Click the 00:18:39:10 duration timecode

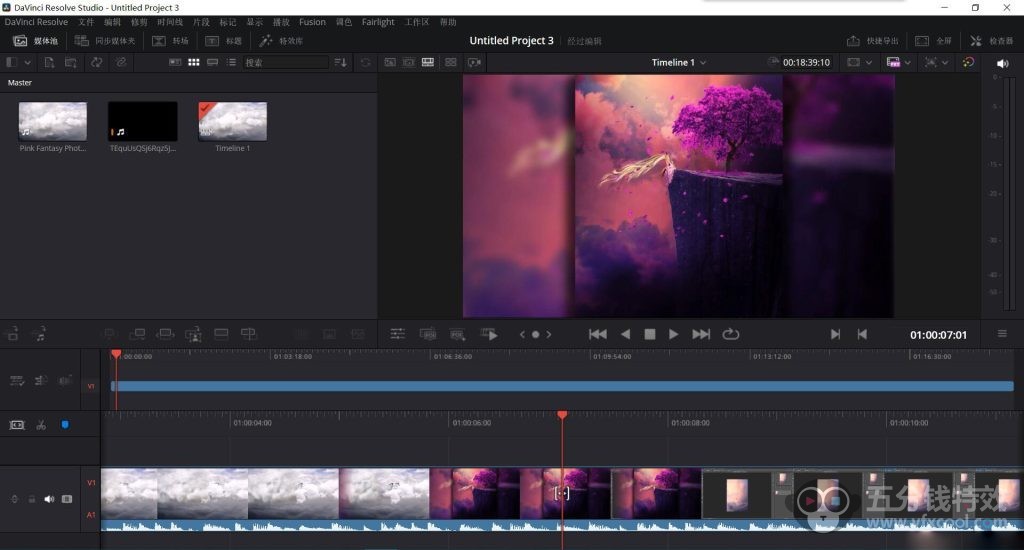tap(807, 63)
